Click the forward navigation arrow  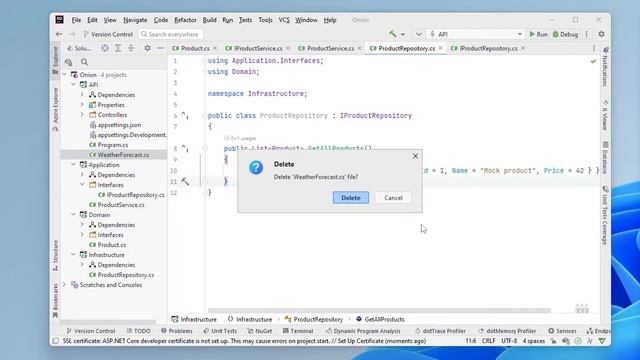pyautogui.click(x=72, y=34)
